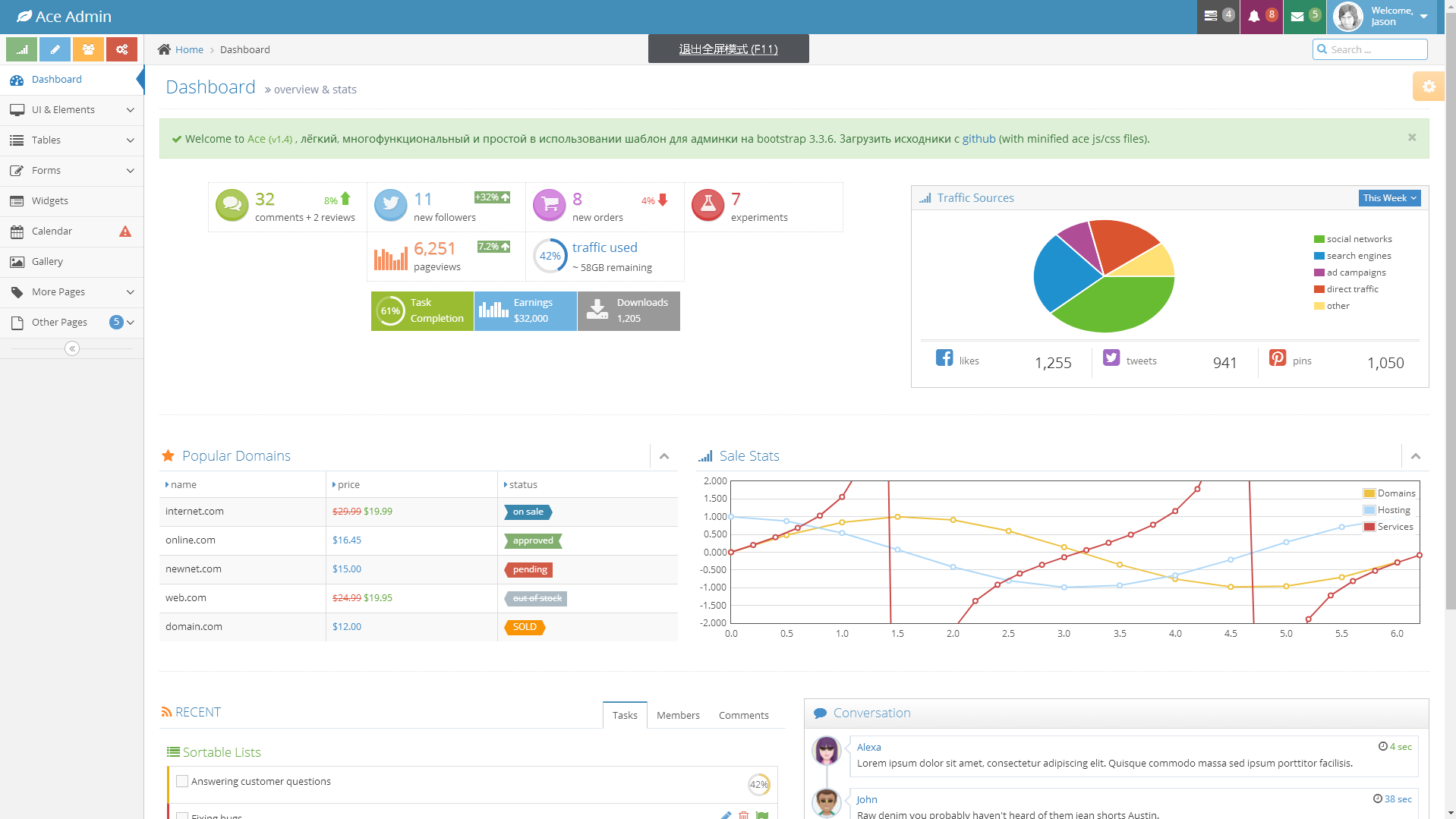Expand the Other Pages sidebar menu
The width and height of the screenshot is (1456, 819).
click(71, 323)
